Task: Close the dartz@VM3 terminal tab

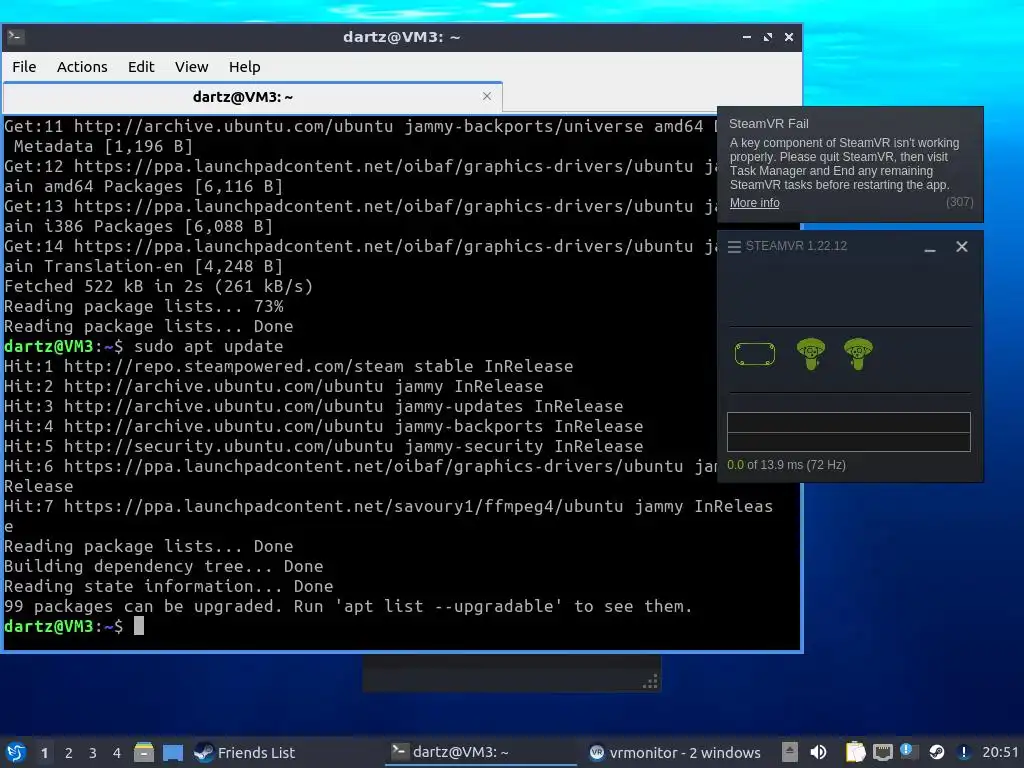Action: coord(487,96)
